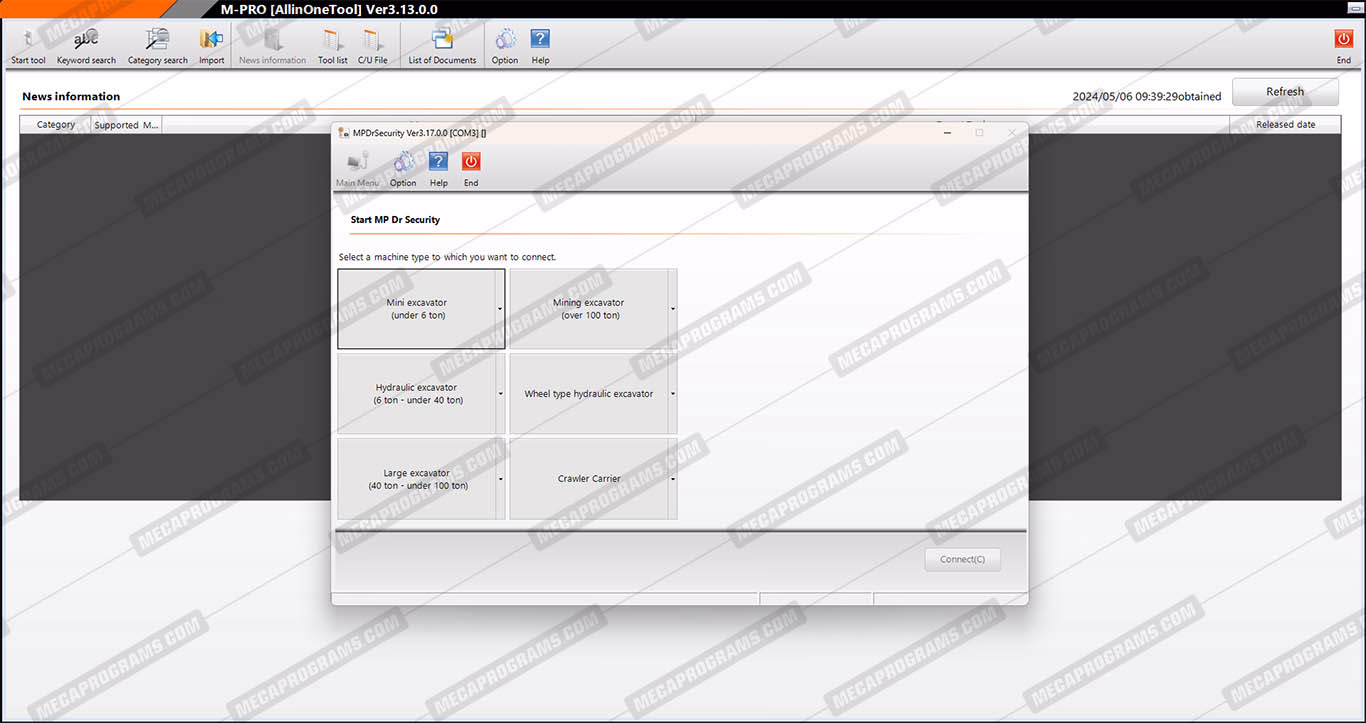Click the Category column header
Image resolution: width=1366 pixels, height=723 pixels.
click(x=56, y=125)
